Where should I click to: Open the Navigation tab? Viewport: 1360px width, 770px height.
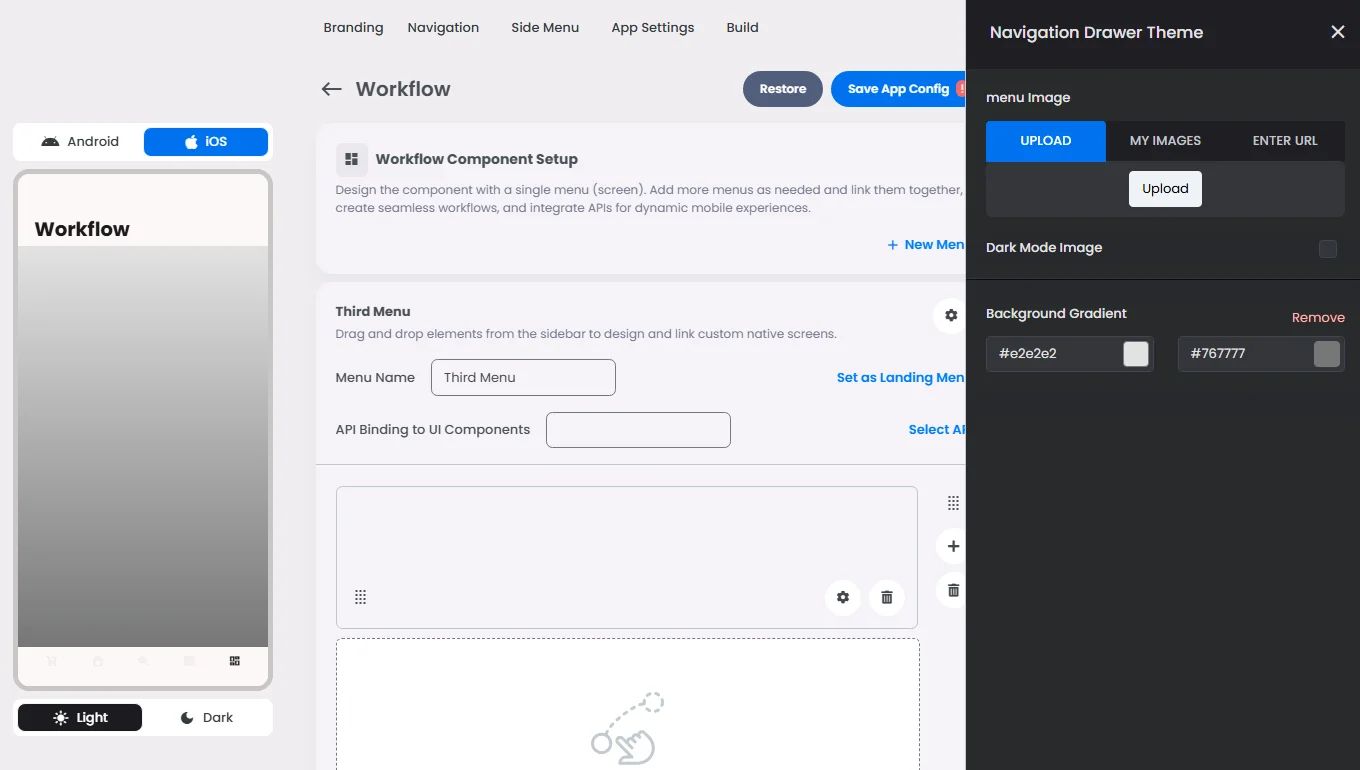443,28
